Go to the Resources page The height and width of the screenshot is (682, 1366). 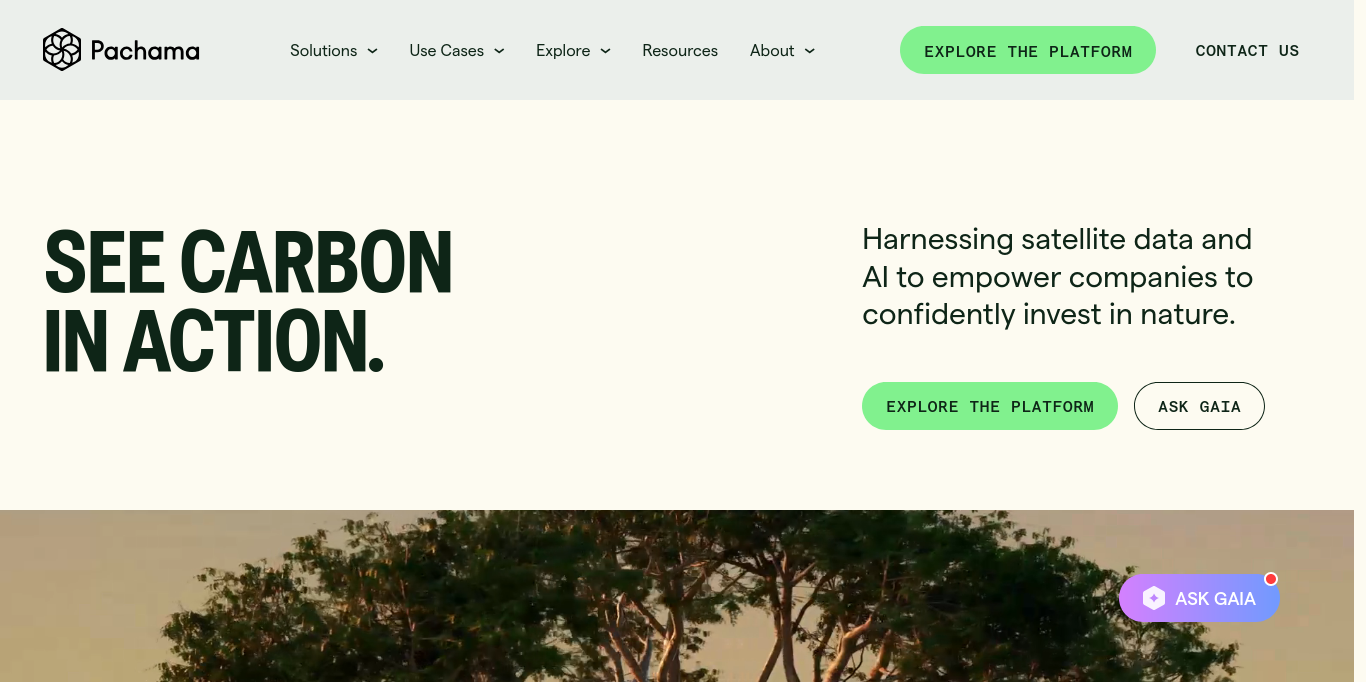point(680,50)
